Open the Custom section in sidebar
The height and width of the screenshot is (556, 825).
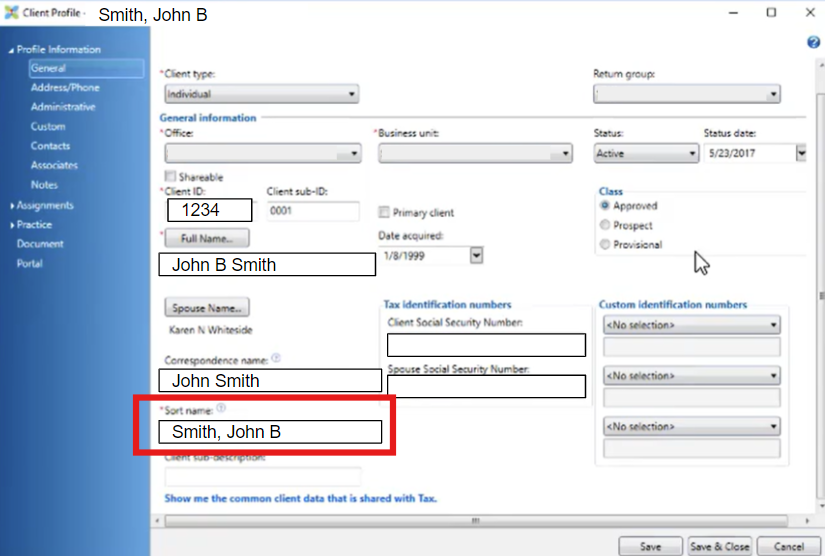point(48,126)
